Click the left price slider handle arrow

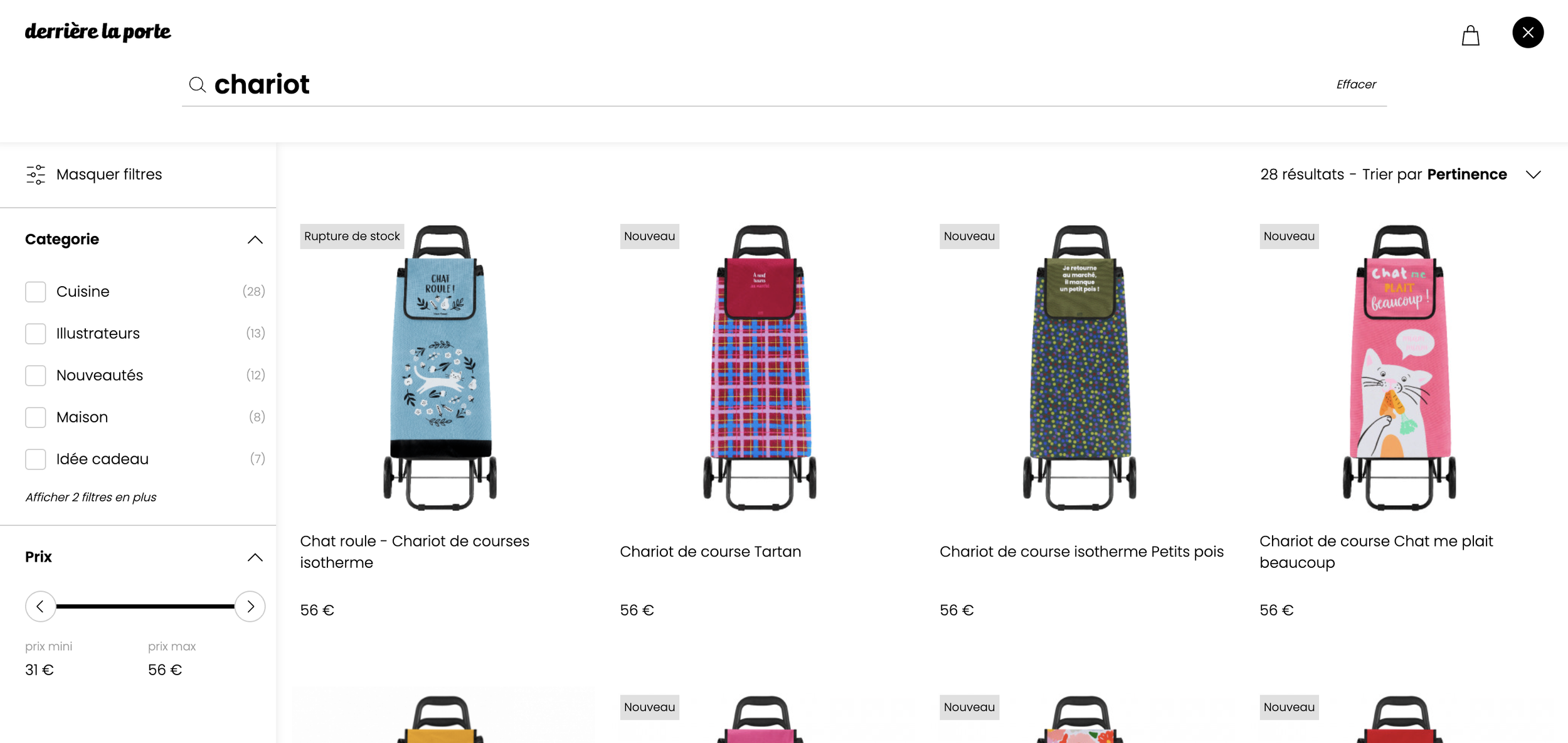click(41, 606)
